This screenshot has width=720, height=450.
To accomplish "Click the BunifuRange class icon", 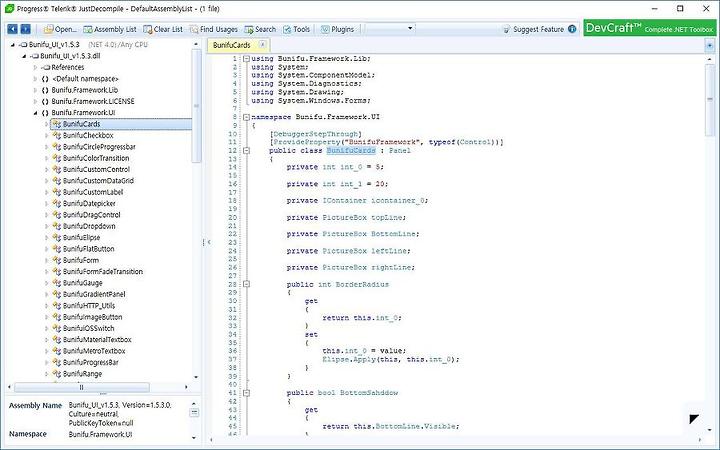I will tap(56, 373).
